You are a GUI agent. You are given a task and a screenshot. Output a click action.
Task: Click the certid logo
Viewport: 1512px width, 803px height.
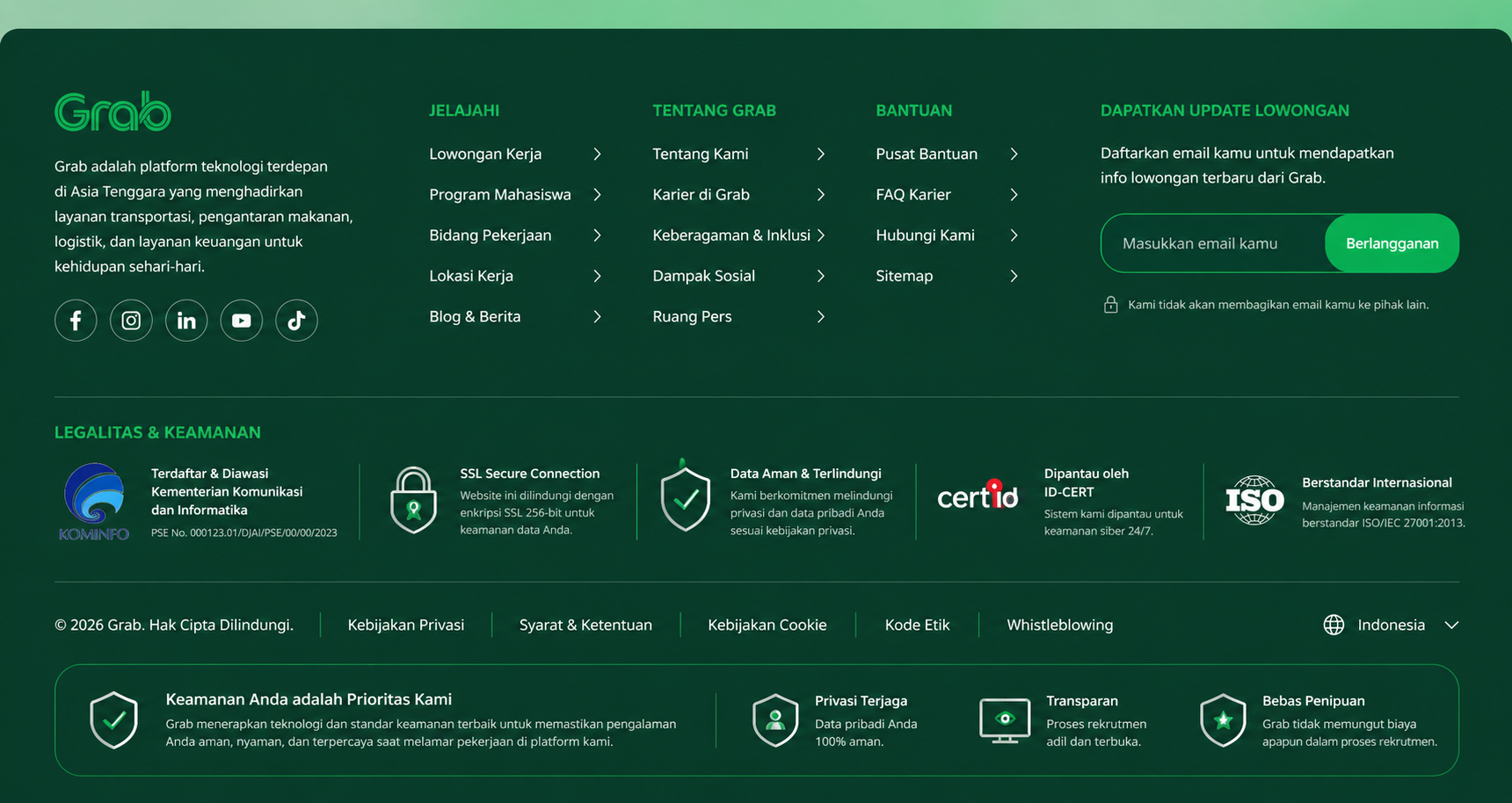coord(978,496)
